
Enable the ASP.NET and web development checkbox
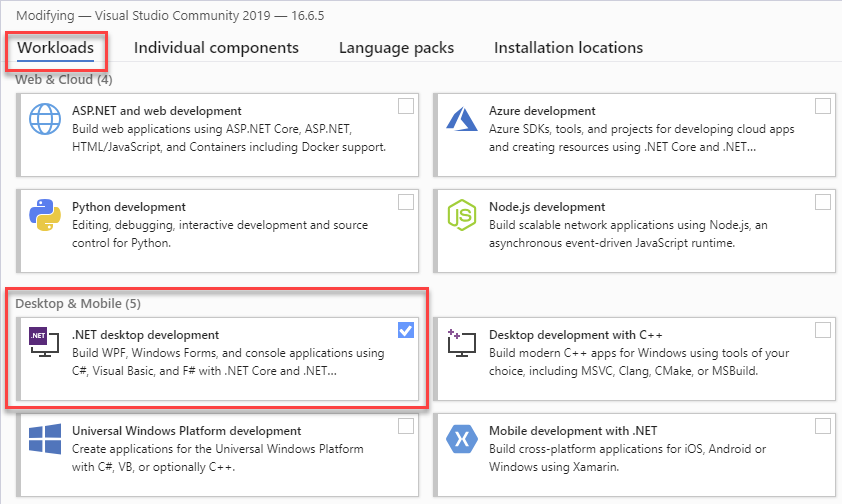tap(406, 106)
